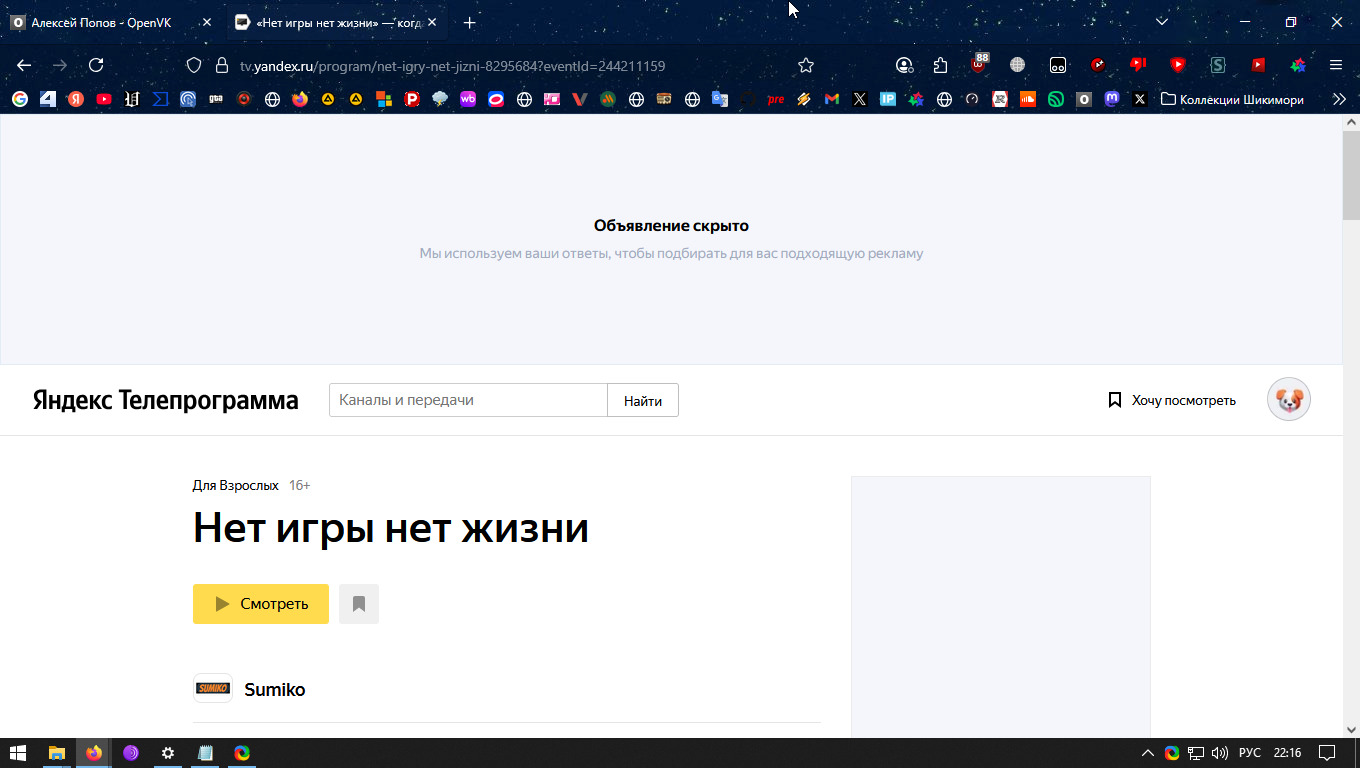1360x768 pixels.
Task: Click the 'Найти' search button
Action: tap(643, 400)
